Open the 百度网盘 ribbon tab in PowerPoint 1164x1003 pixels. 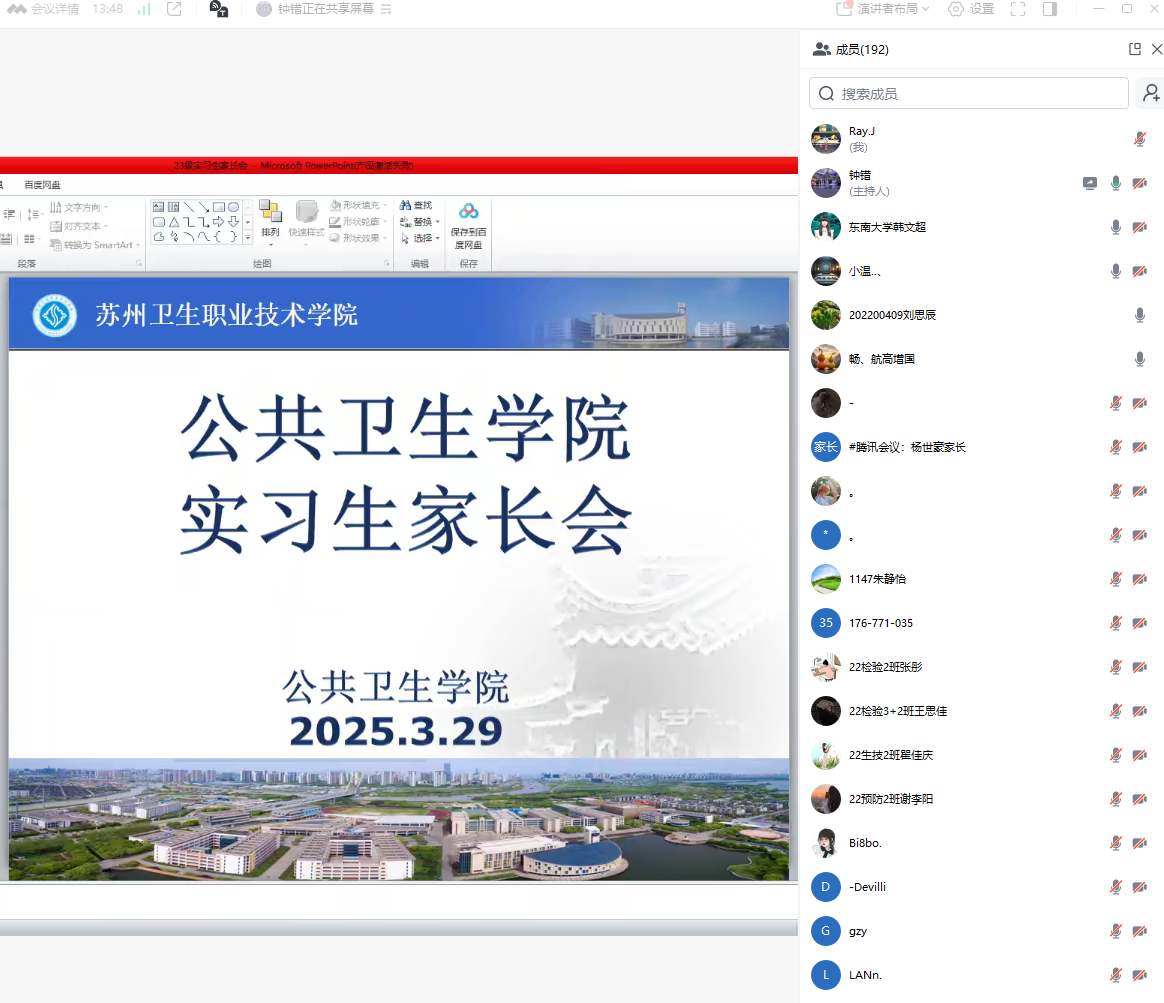pyautogui.click(x=42, y=185)
